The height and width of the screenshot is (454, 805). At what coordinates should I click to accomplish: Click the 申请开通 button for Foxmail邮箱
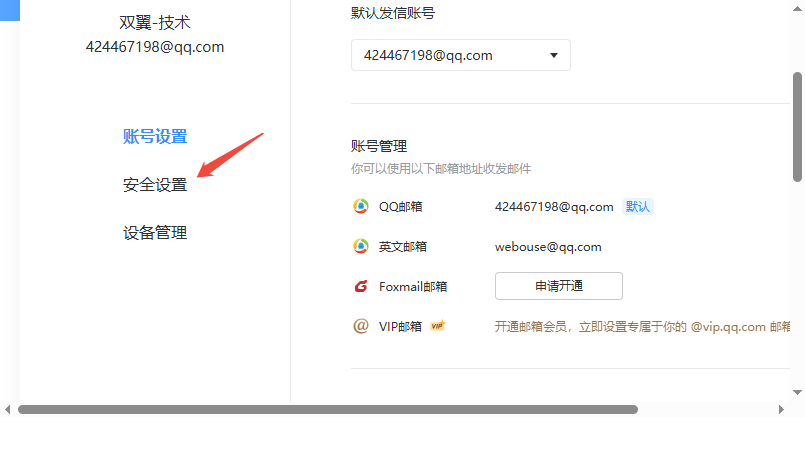559,286
